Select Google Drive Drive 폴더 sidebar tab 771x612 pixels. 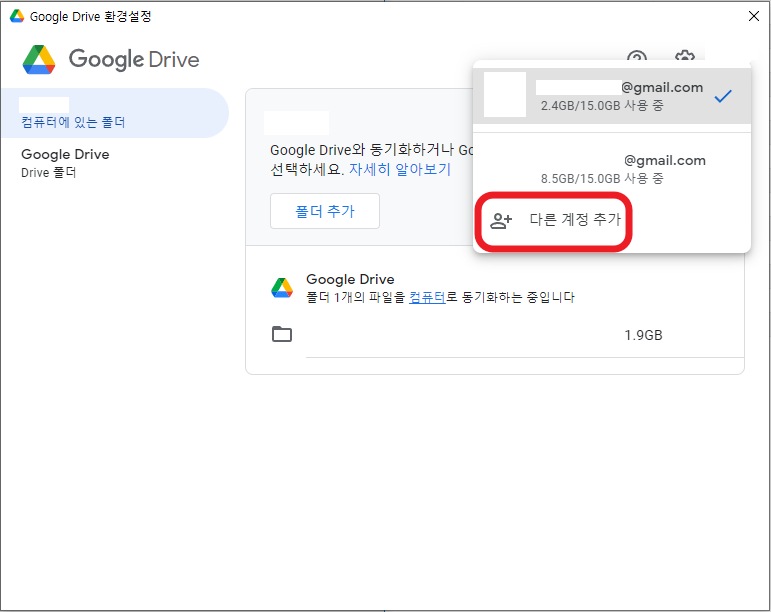coord(116,163)
